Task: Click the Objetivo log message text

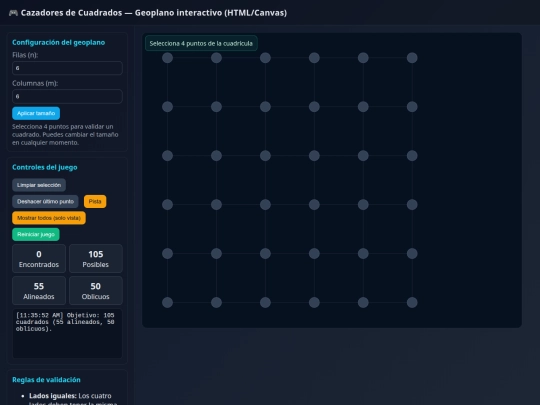Action: (x=65, y=322)
